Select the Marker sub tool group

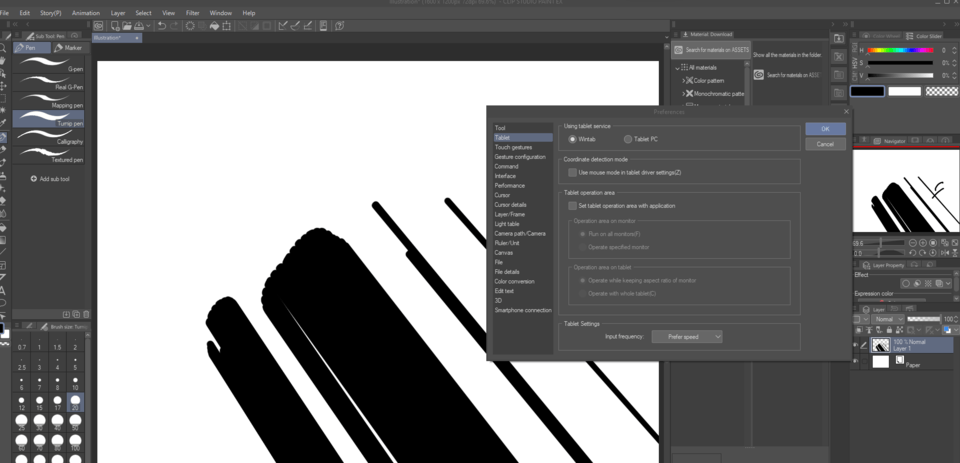(69, 47)
